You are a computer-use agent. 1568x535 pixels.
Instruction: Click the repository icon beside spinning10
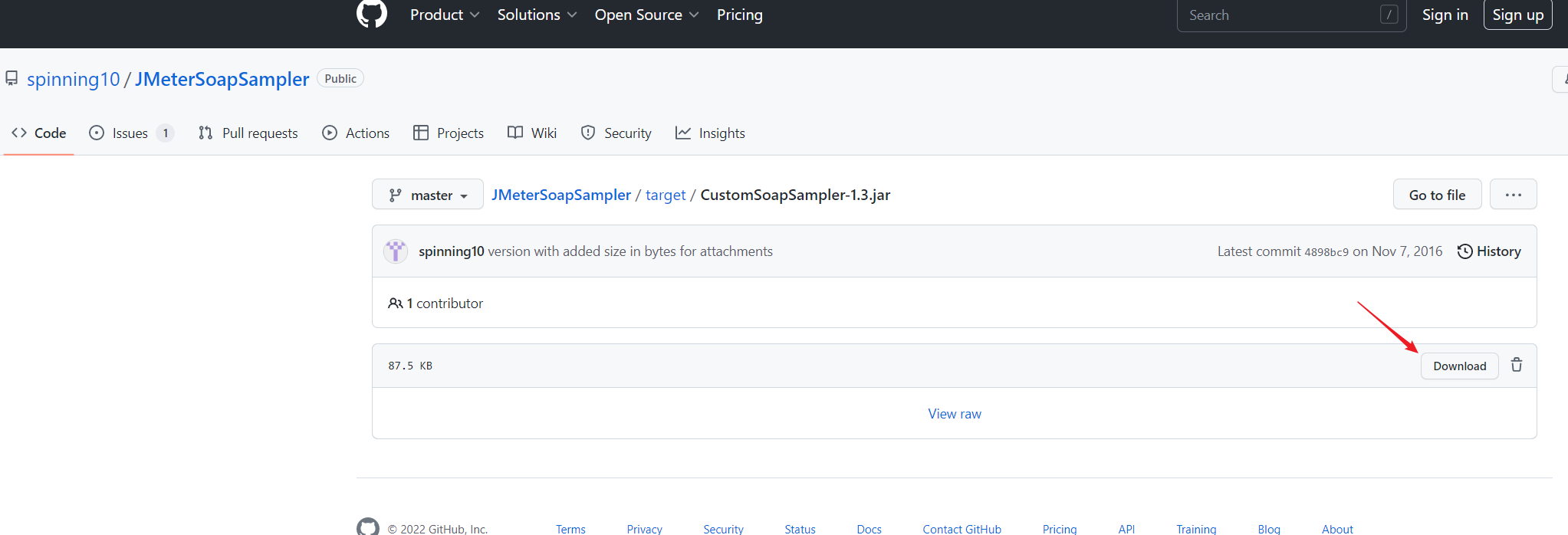tap(12, 79)
